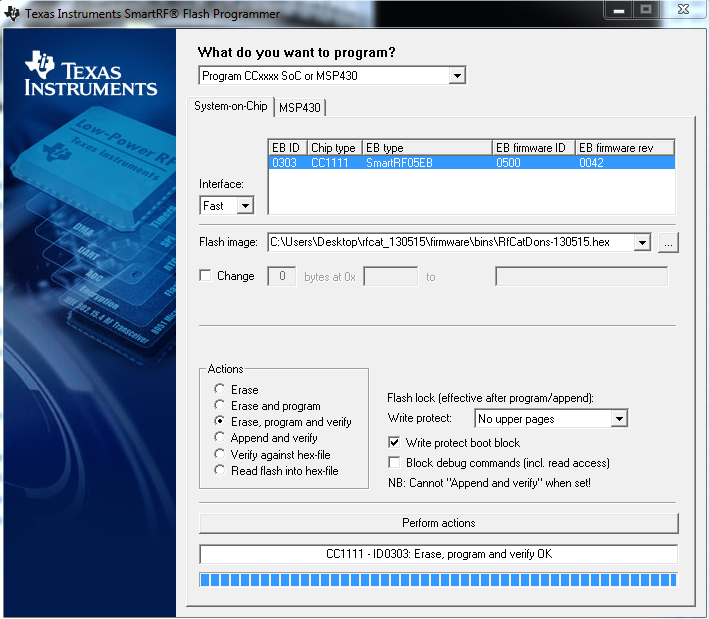
Task: Click the Texas Instruments logo in sidebar
Action: pyautogui.click(x=91, y=75)
